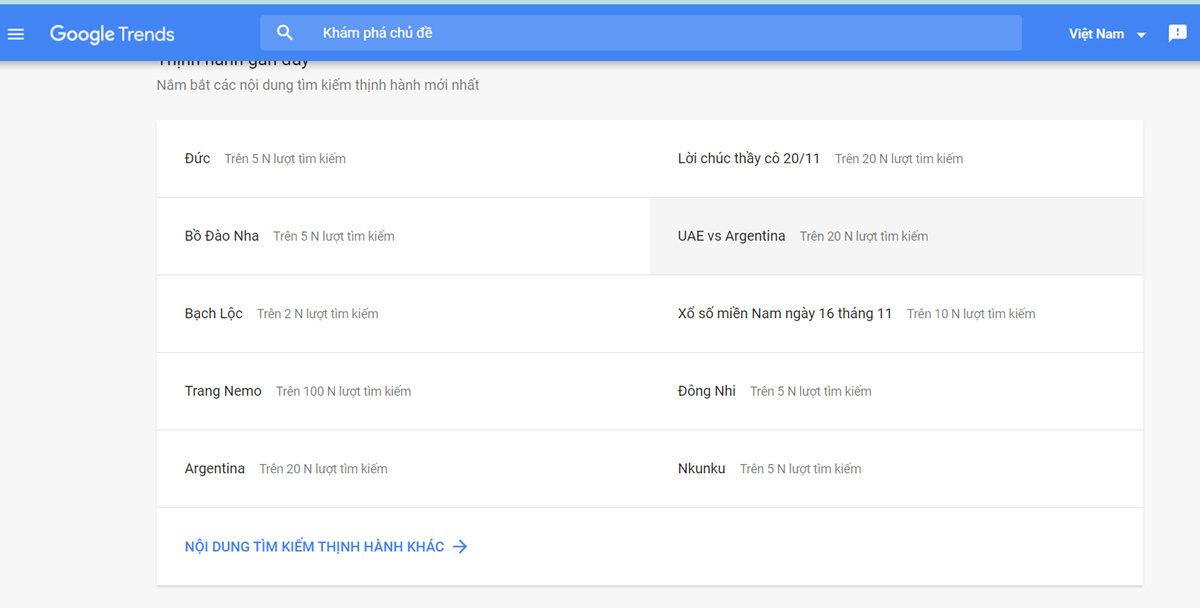Open the hamburger navigation menu
This screenshot has width=1200, height=608.
tap(16, 33)
